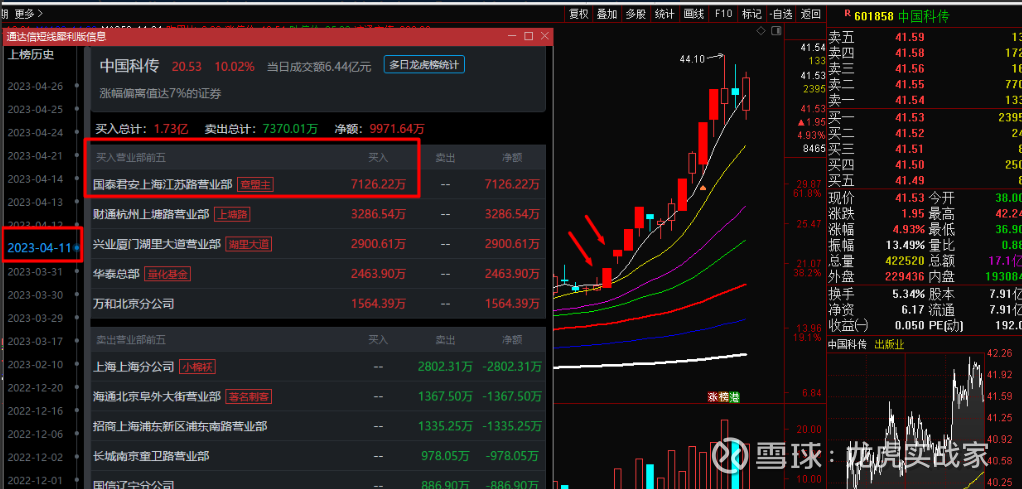
Task: Click the 叠加 overlay toolbar button
Action: tap(607, 14)
